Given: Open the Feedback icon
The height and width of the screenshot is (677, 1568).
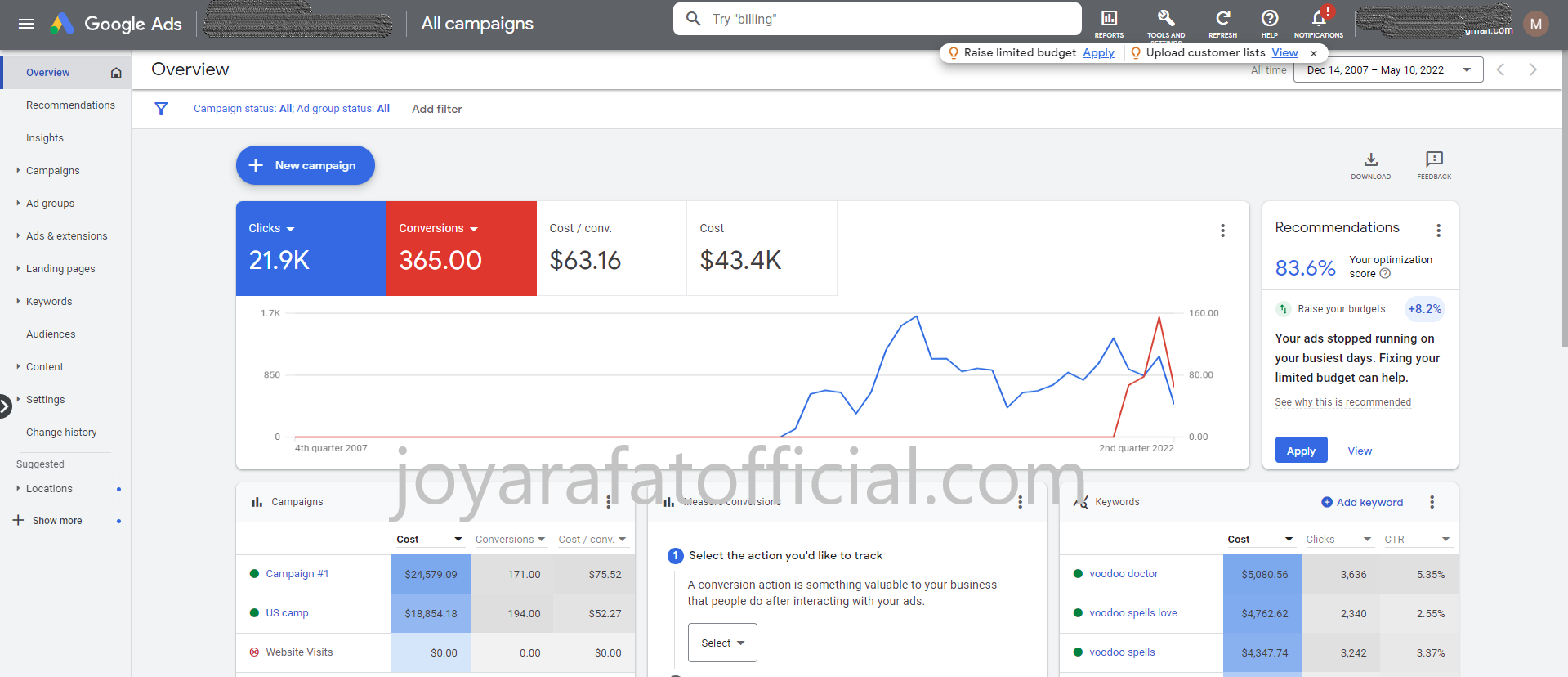Looking at the screenshot, I should [x=1434, y=165].
